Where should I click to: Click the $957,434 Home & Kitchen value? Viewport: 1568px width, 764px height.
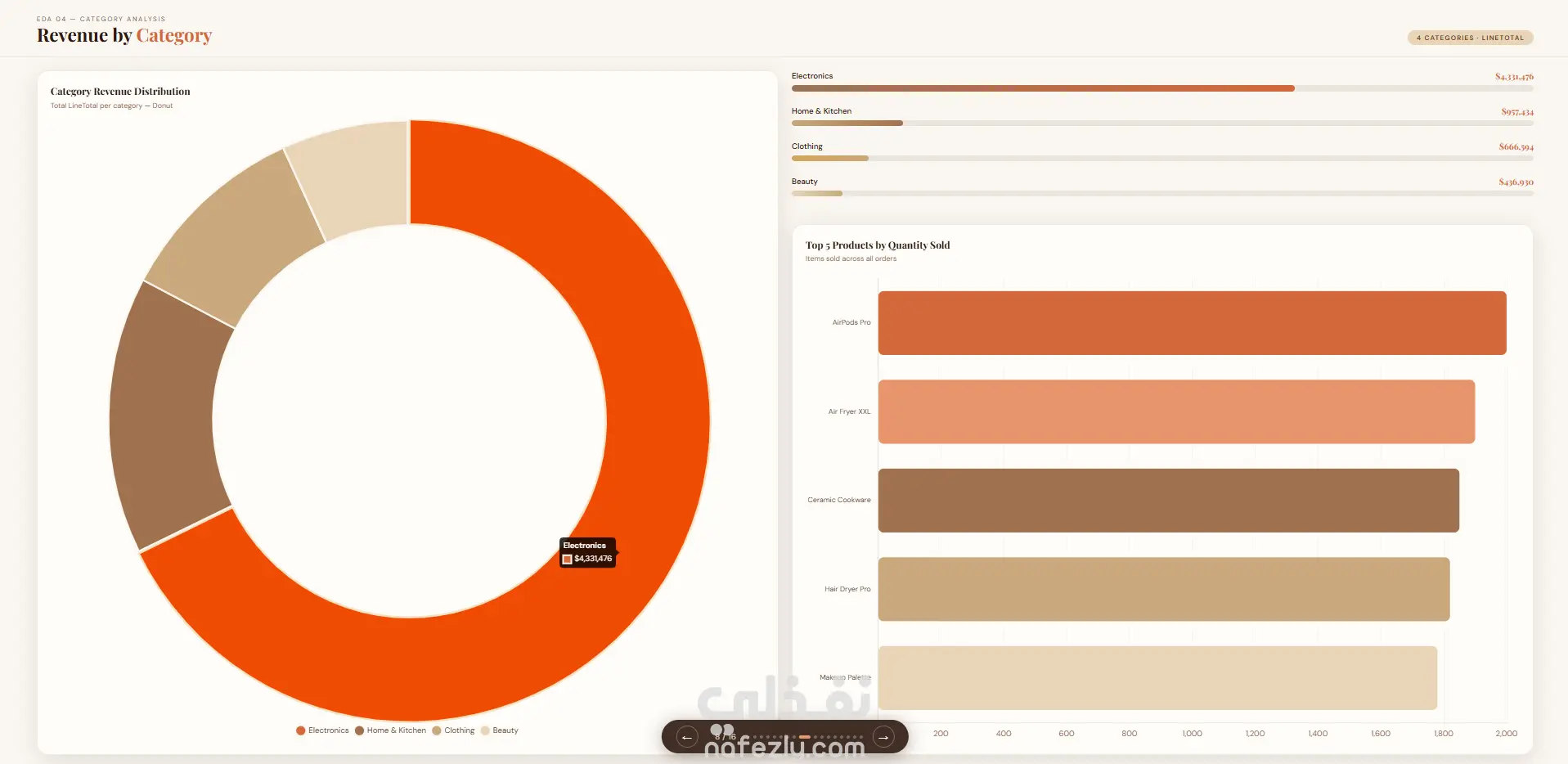[x=1517, y=112]
